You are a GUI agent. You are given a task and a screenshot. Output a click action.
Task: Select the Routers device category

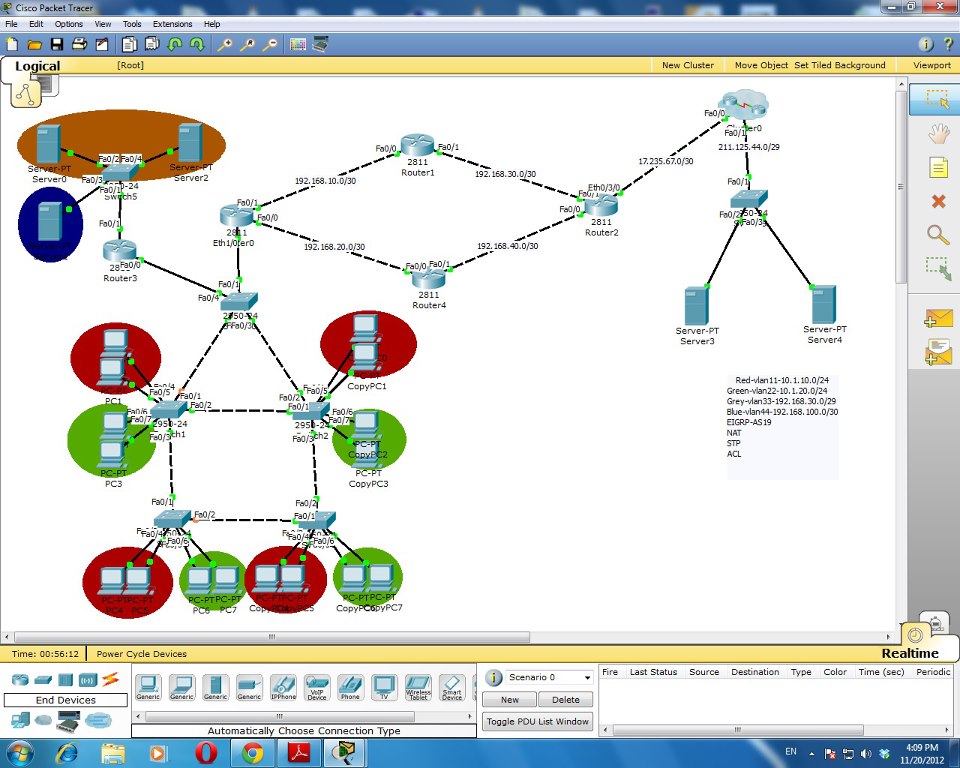20,679
